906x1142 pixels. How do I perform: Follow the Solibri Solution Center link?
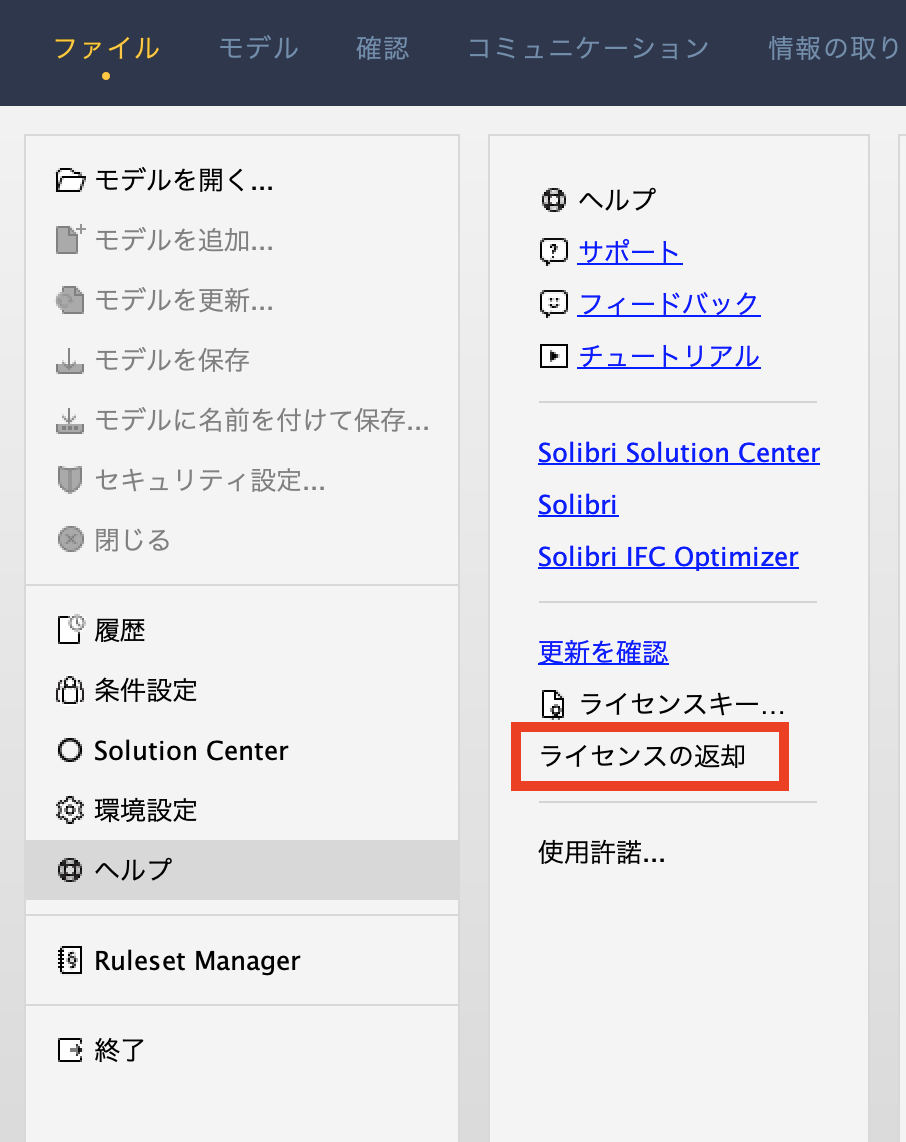click(x=679, y=453)
